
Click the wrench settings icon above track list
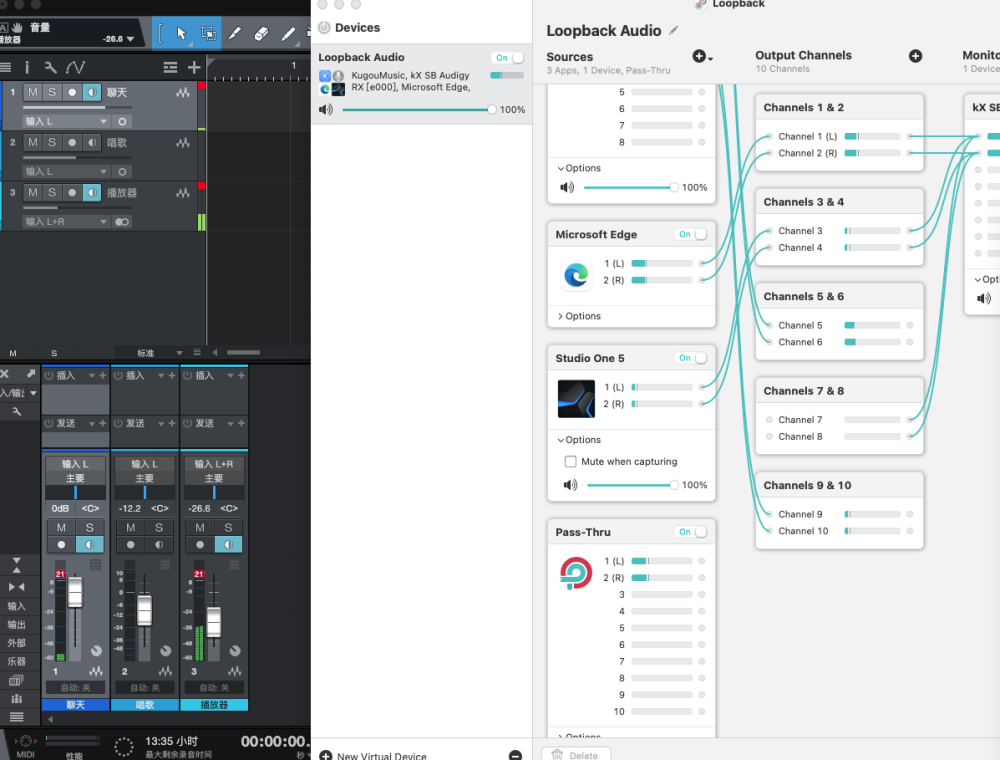click(x=50, y=67)
